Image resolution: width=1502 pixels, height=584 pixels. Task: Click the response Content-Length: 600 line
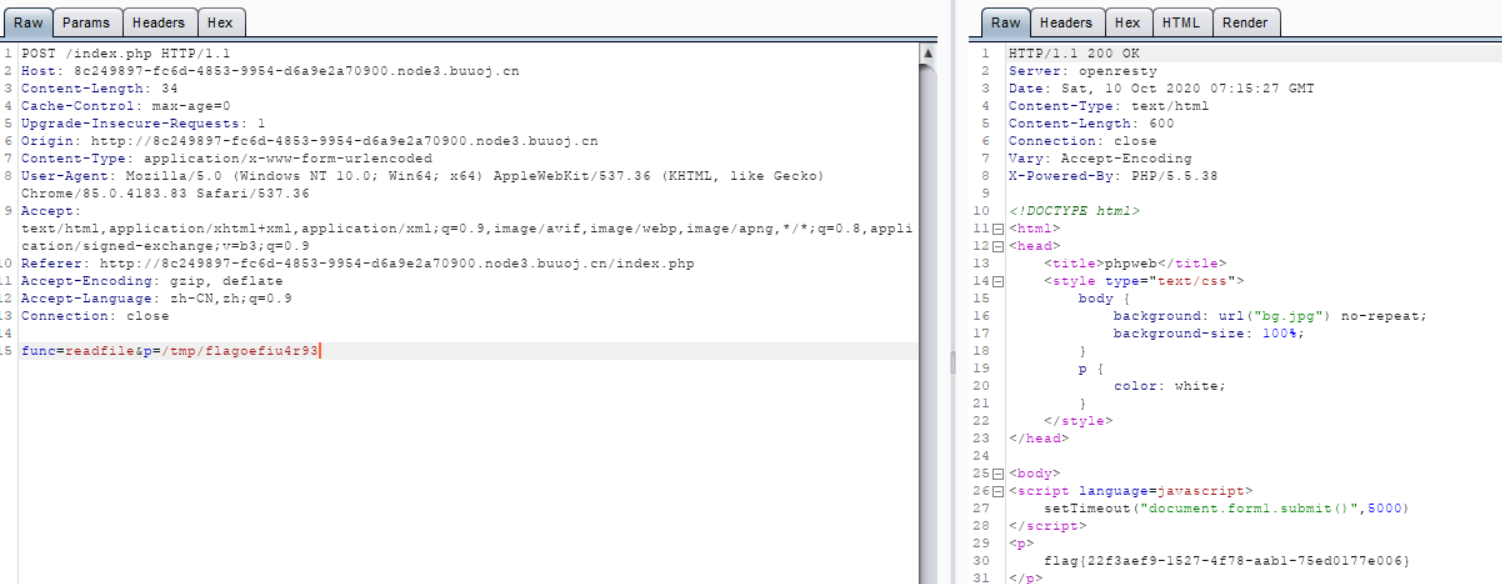(x=1091, y=123)
